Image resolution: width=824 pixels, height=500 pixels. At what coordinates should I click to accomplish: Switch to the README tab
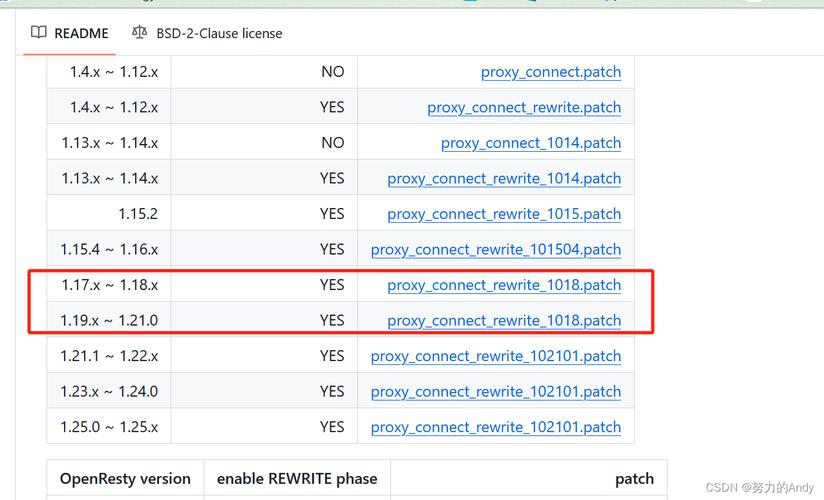[80, 33]
